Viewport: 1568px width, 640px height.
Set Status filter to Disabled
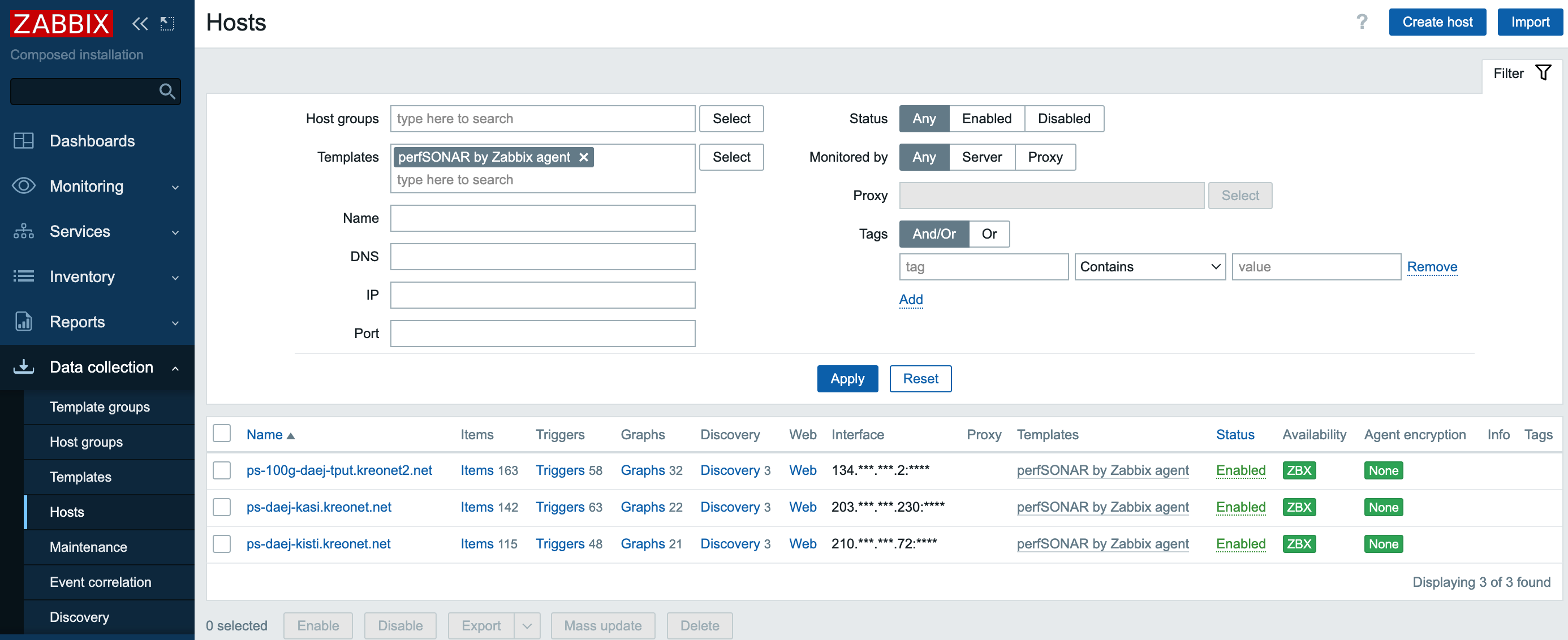[x=1063, y=119]
